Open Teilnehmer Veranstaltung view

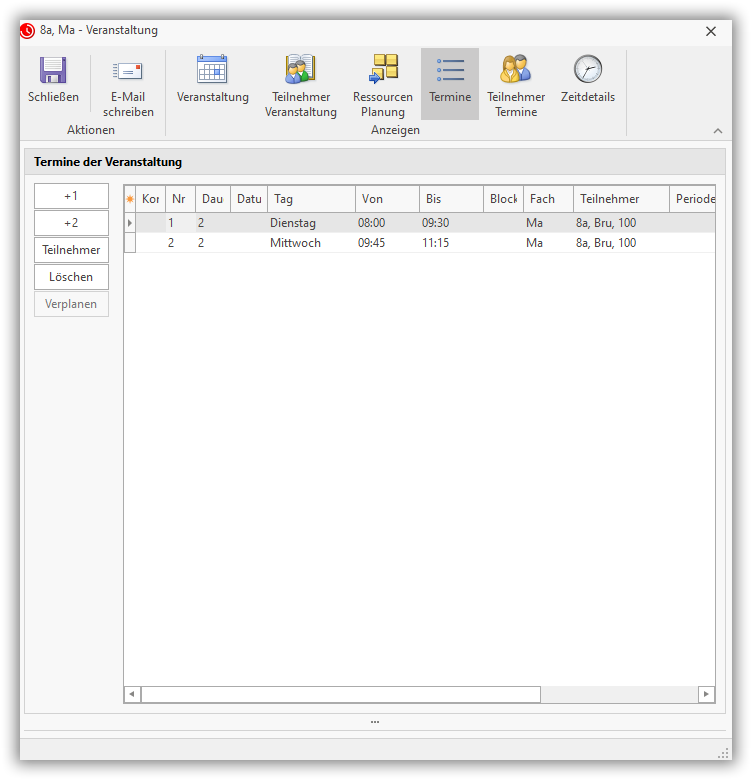pos(300,70)
